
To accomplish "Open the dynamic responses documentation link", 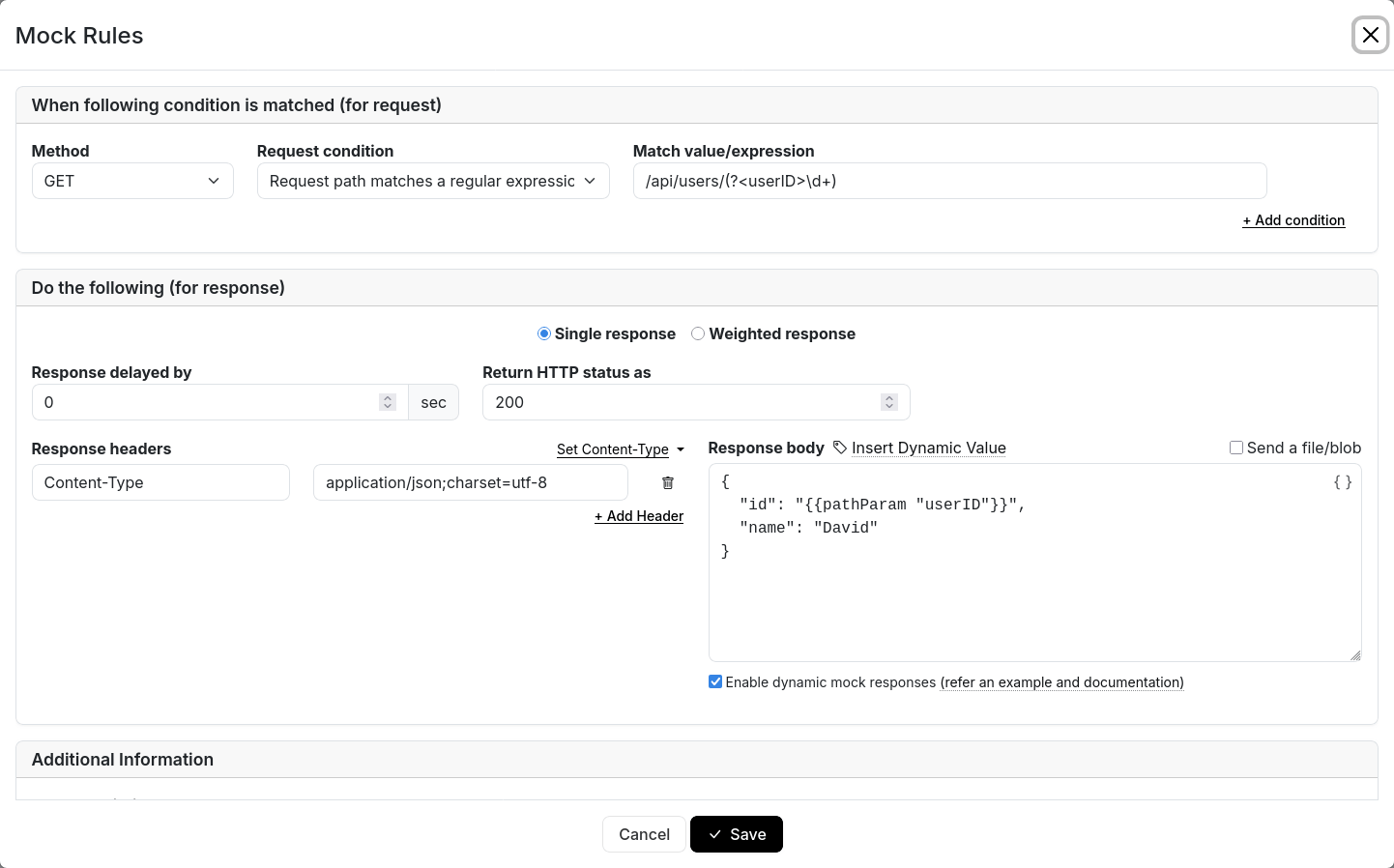I will [x=1061, y=682].
